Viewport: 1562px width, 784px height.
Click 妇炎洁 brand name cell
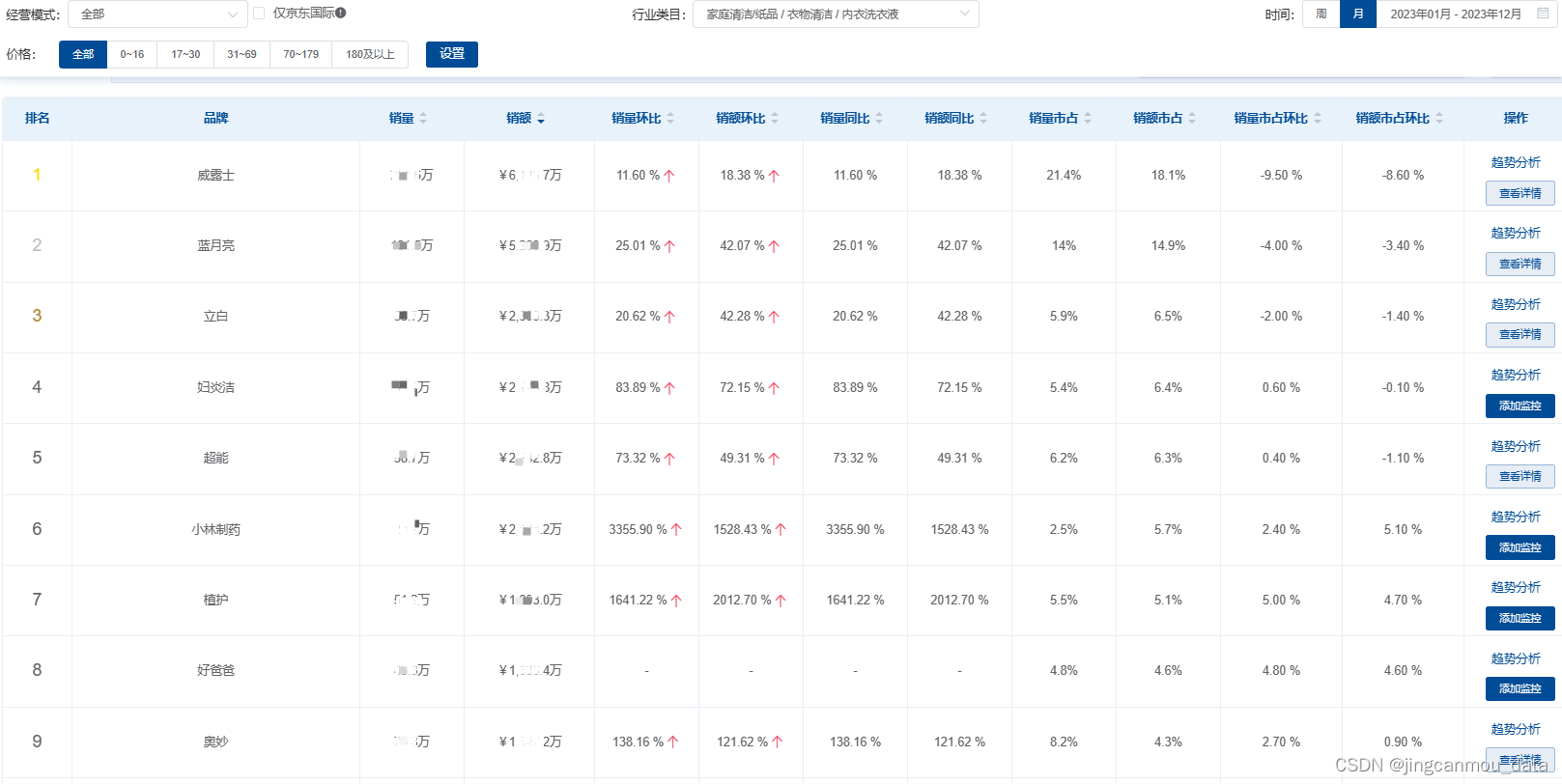(215, 387)
